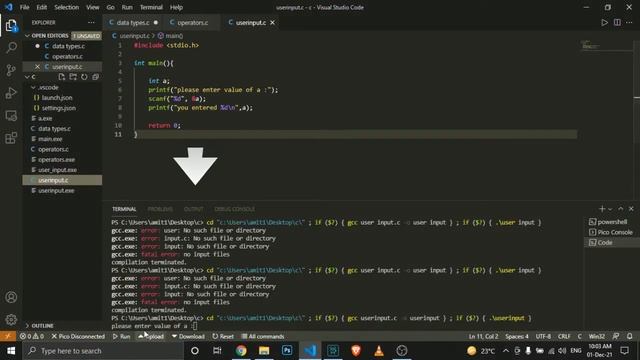Close the terminal panel

631,209
